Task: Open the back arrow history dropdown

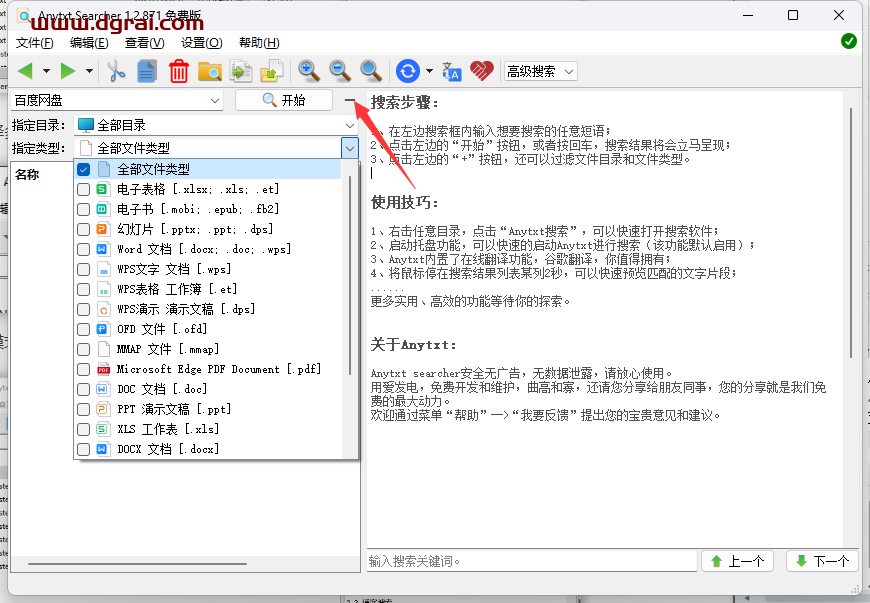Action: tap(47, 71)
